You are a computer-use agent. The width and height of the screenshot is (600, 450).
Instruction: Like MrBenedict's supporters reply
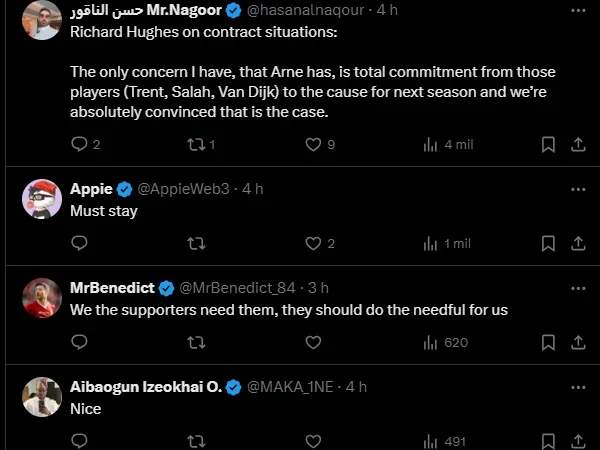(314, 342)
